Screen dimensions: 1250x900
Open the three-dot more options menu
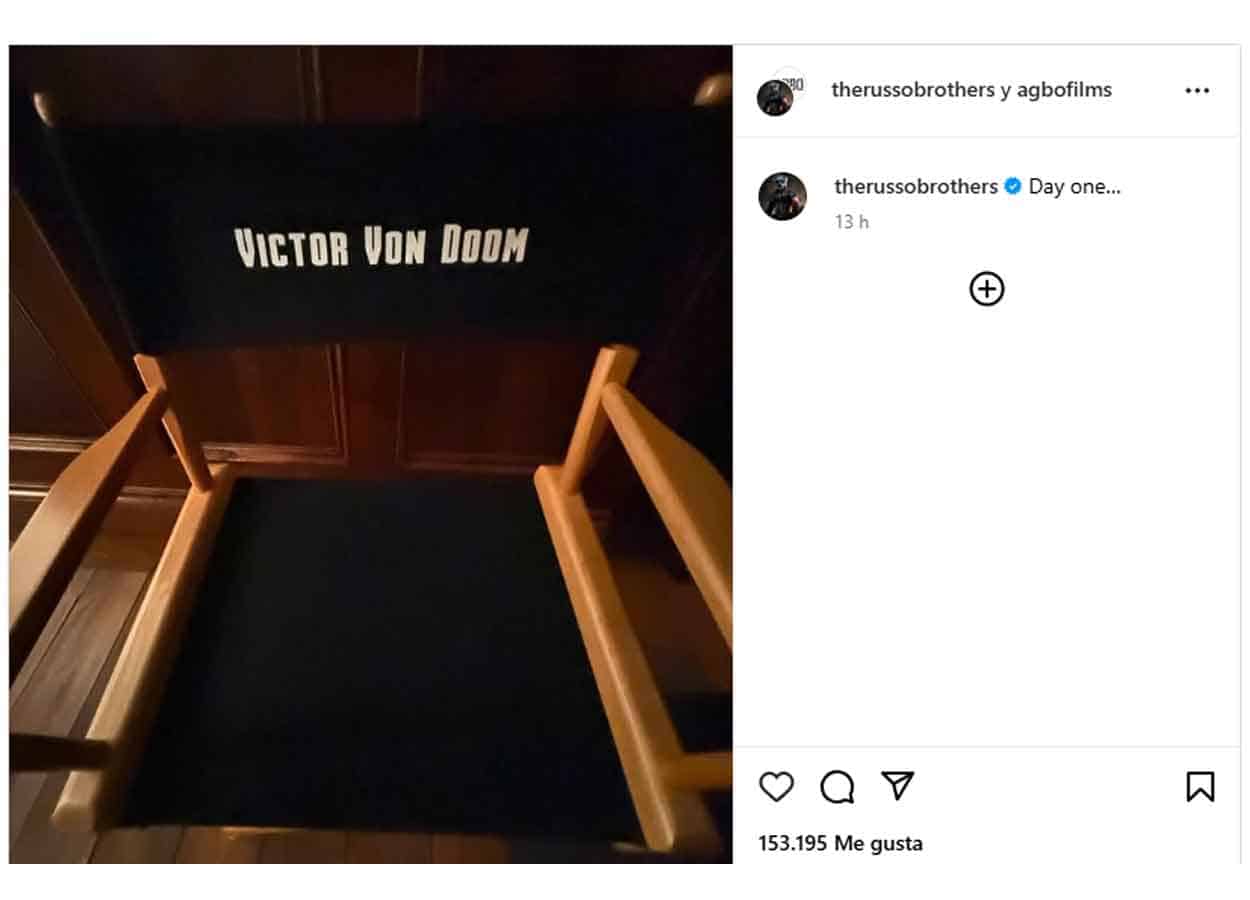pos(1197,91)
